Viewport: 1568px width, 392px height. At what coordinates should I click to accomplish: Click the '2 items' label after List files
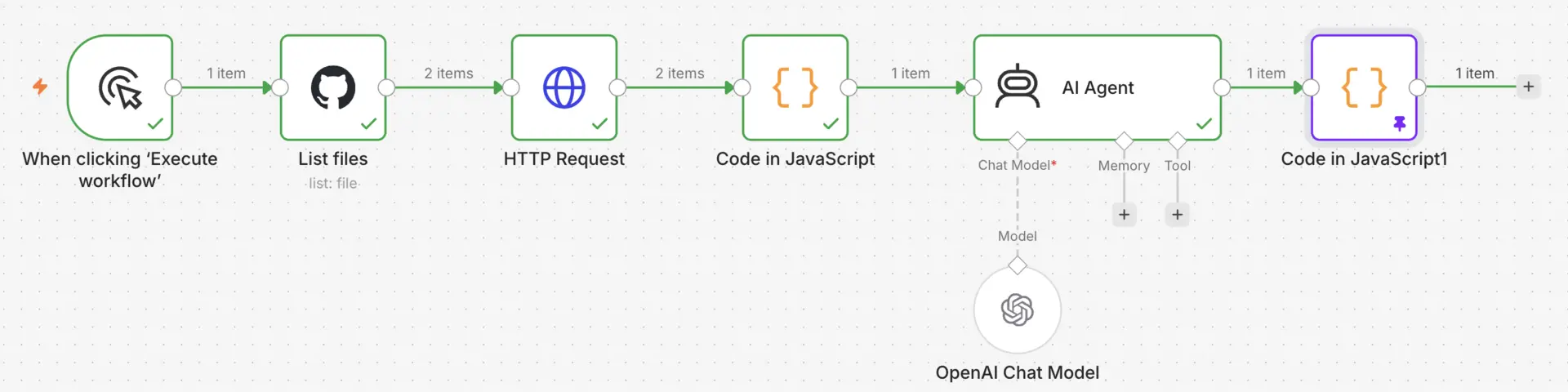(x=448, y=73)
